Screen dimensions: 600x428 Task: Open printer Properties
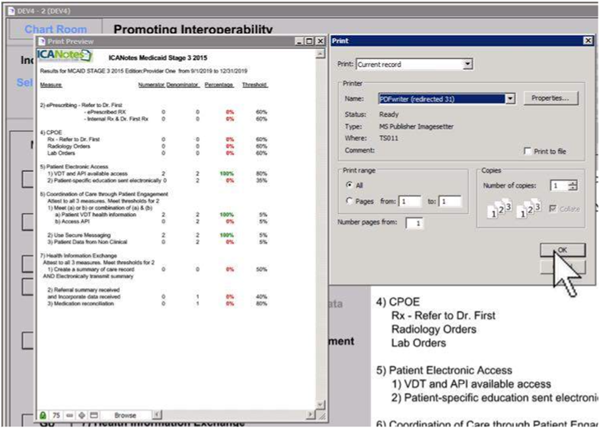tap(551, 98)
